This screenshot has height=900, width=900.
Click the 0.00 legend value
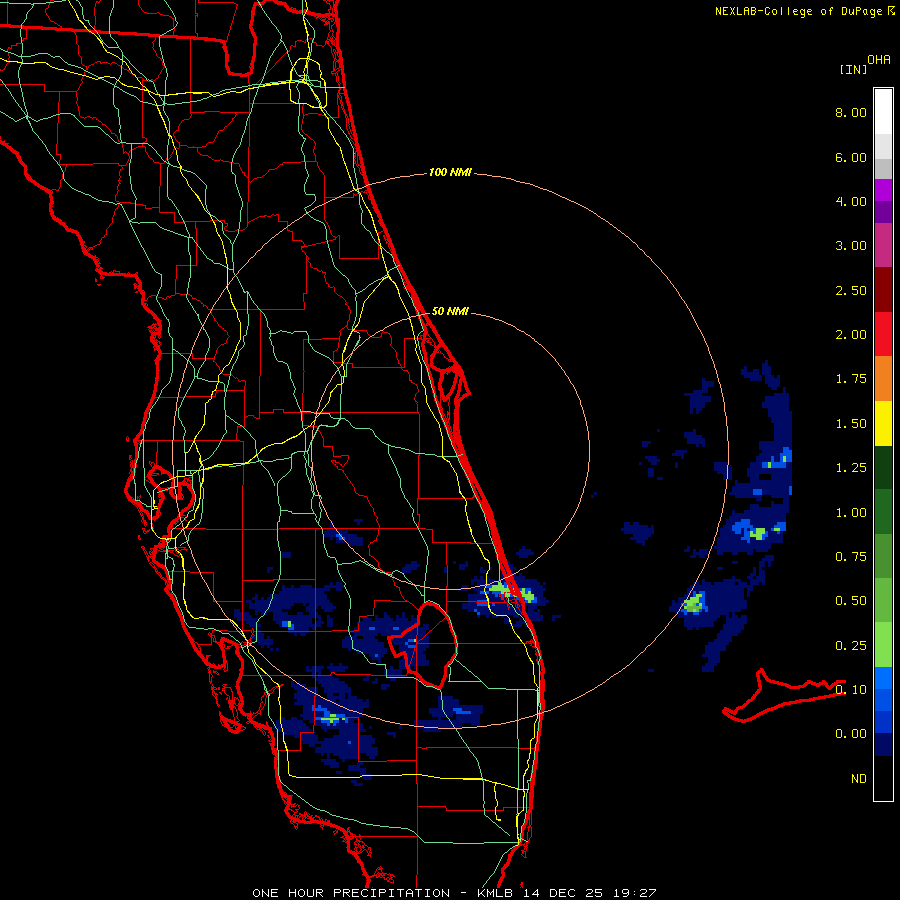tap(851, 734)
